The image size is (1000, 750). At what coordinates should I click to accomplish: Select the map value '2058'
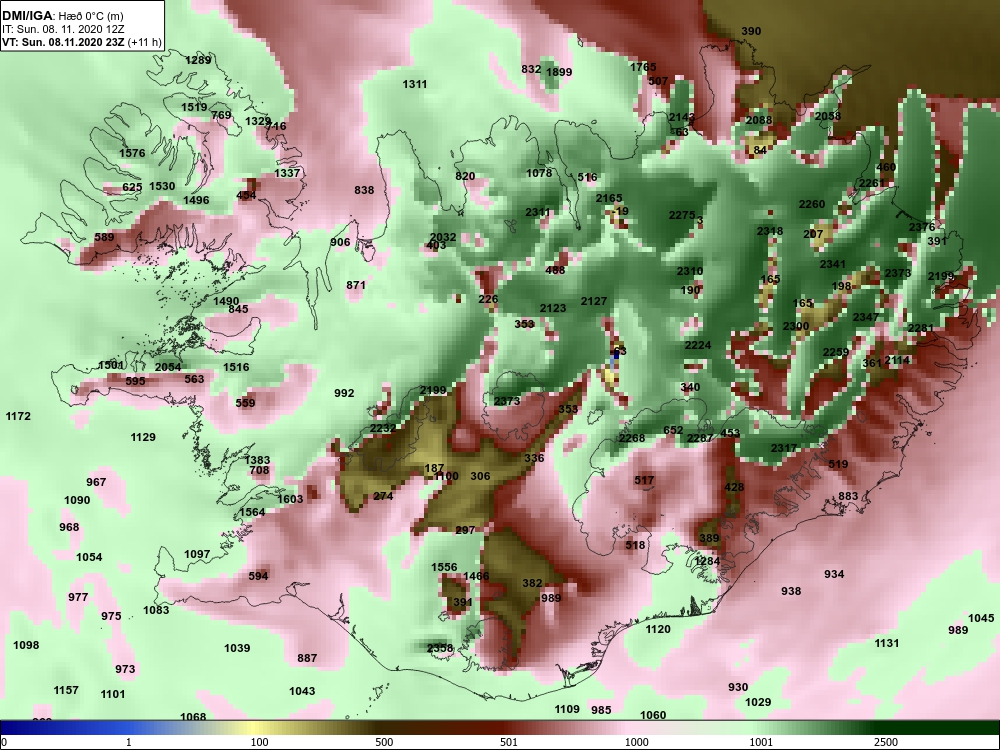[828, 116]
